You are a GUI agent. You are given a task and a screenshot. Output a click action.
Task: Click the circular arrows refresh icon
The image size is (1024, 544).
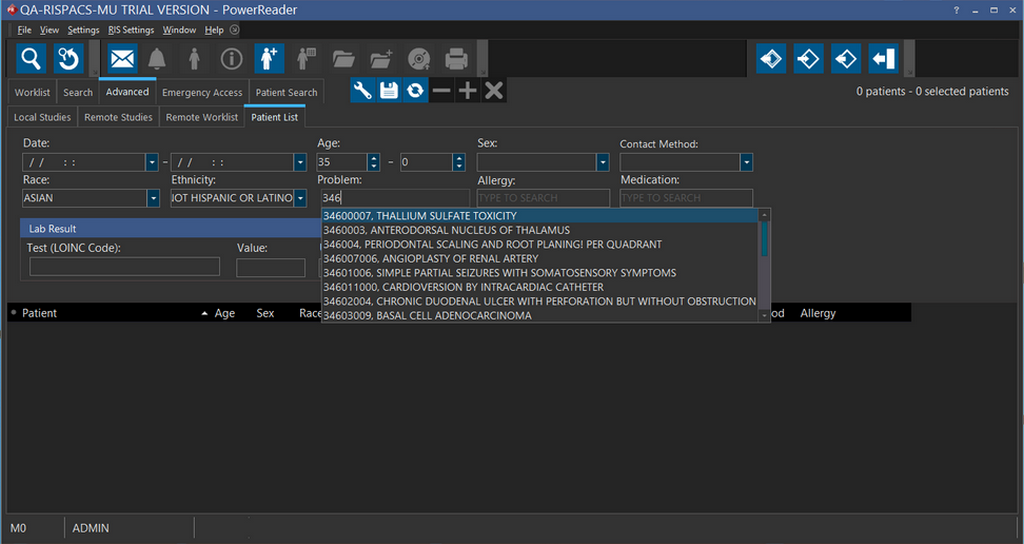(x=414, y=91)
